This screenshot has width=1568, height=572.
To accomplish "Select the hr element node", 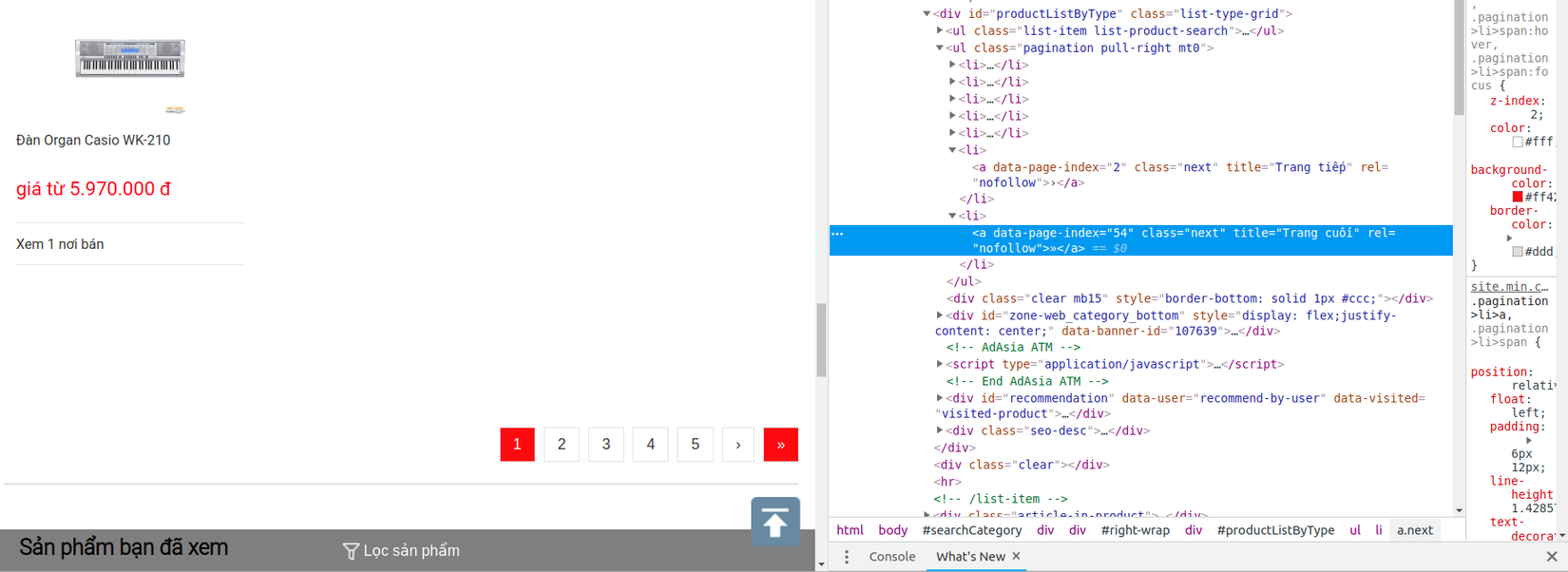I will 947,482.
